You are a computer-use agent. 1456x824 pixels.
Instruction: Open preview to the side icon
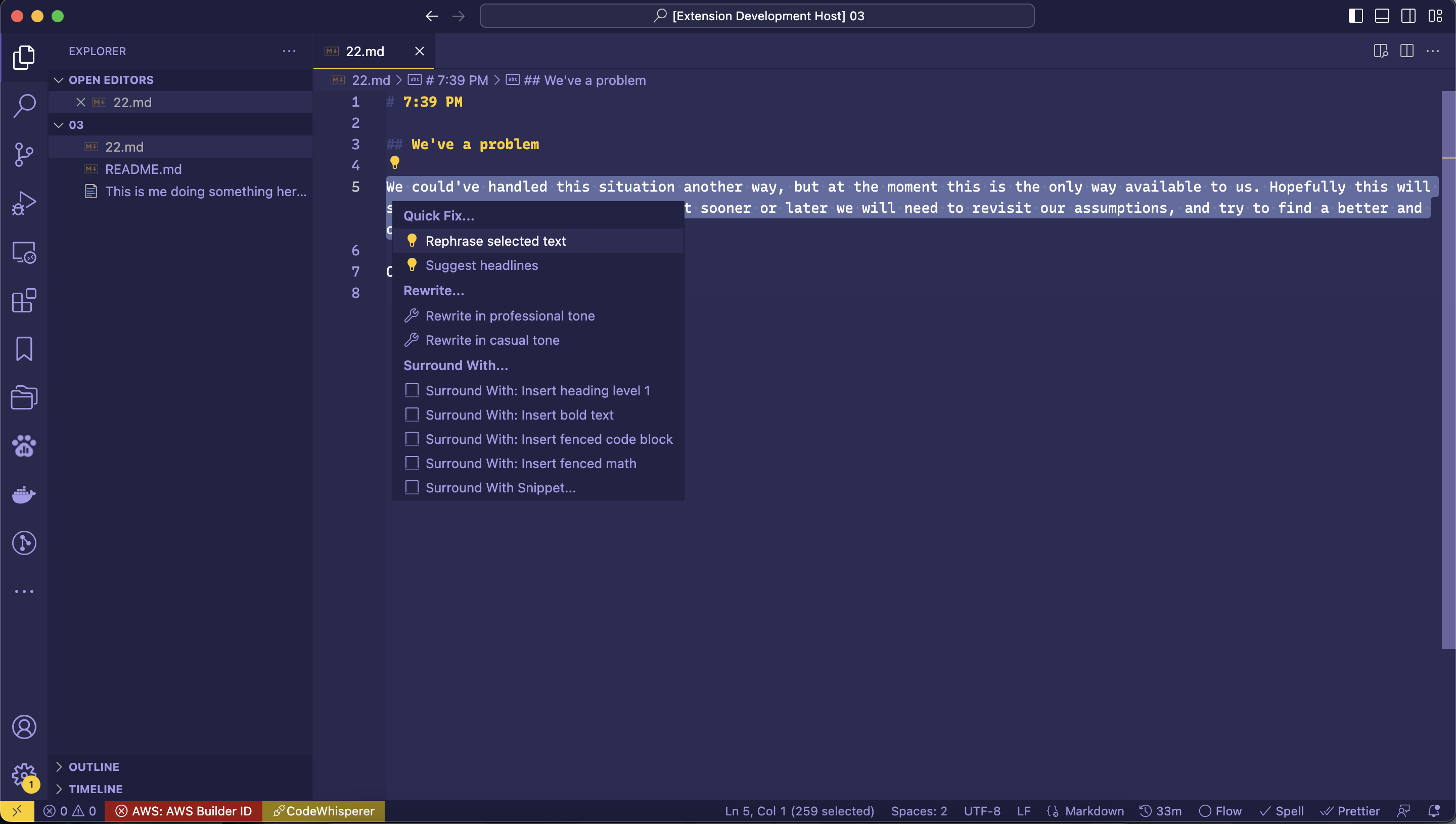click(1380, 51)
